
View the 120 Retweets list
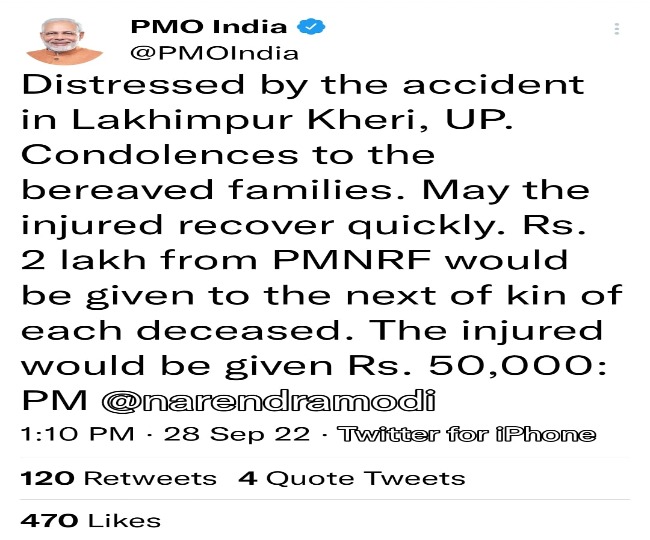tap(119, 478)
